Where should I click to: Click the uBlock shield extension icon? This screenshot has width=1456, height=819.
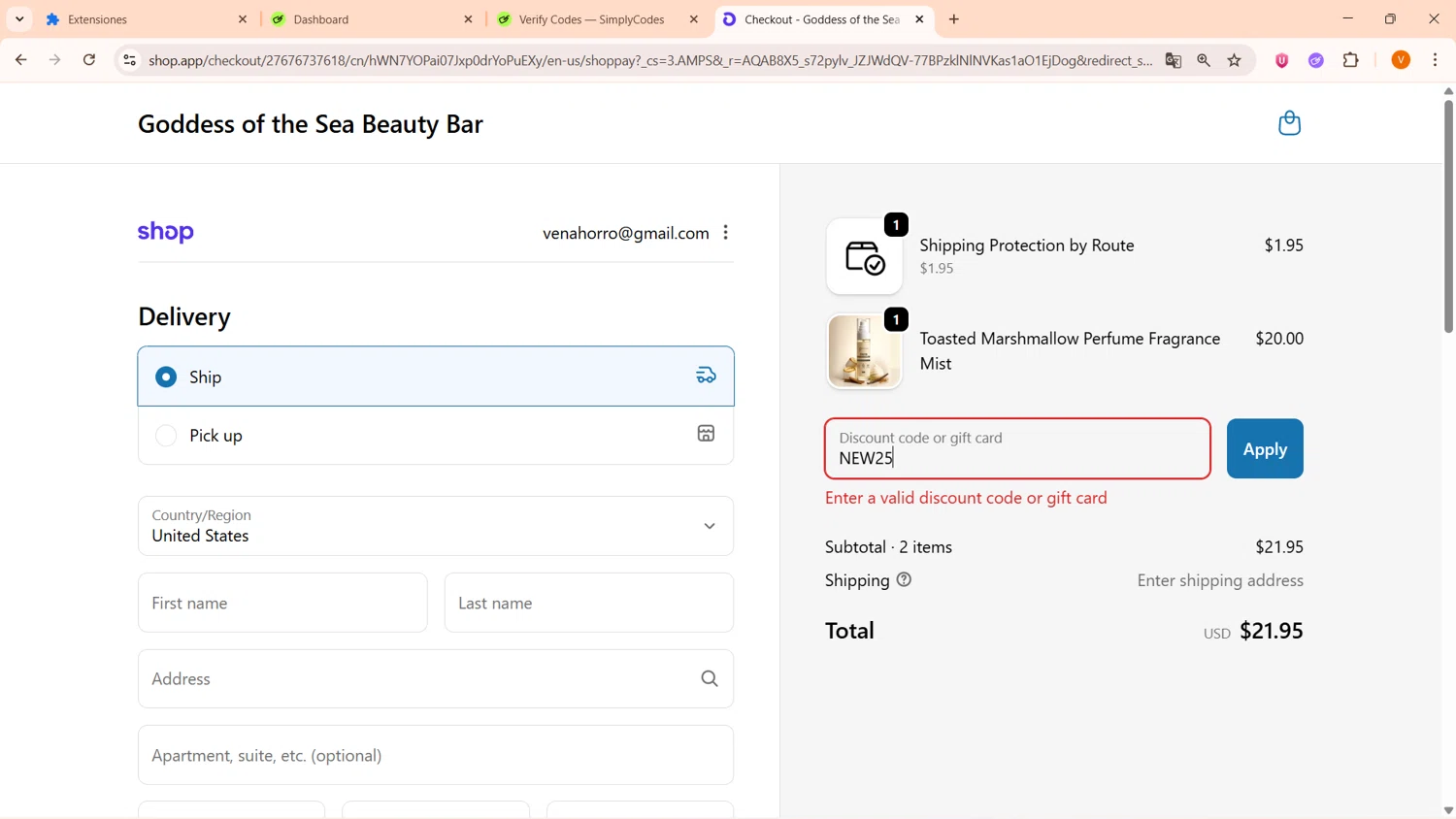tap(1281, 60)
